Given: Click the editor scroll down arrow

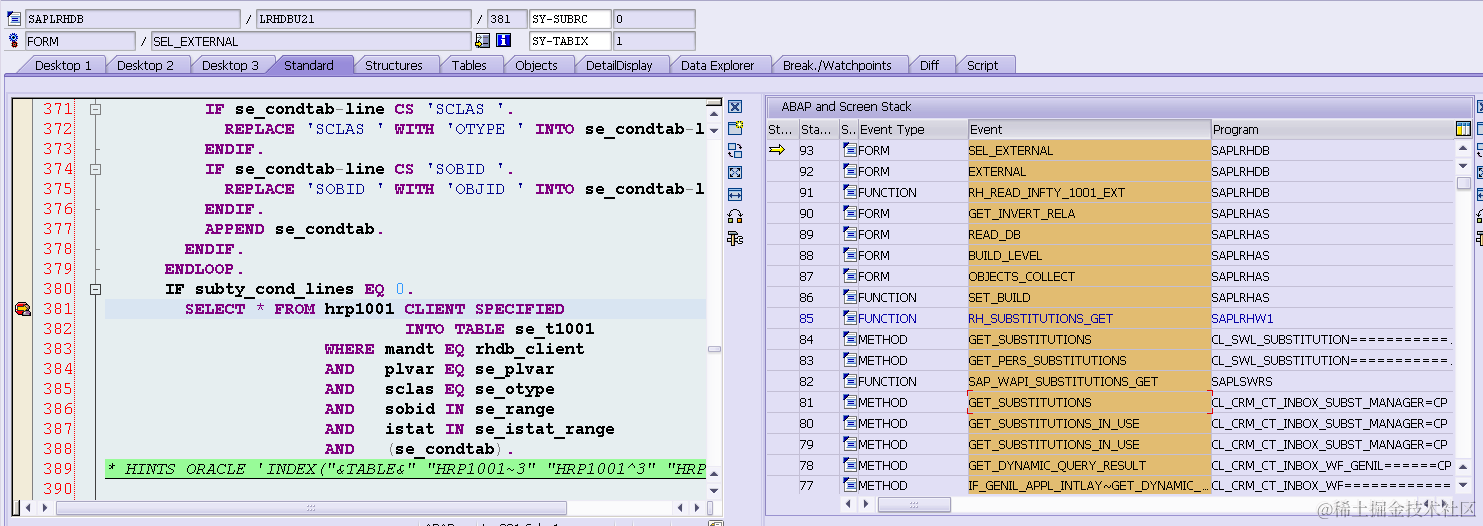Looking at the screenshot, I should pos(714,491).
